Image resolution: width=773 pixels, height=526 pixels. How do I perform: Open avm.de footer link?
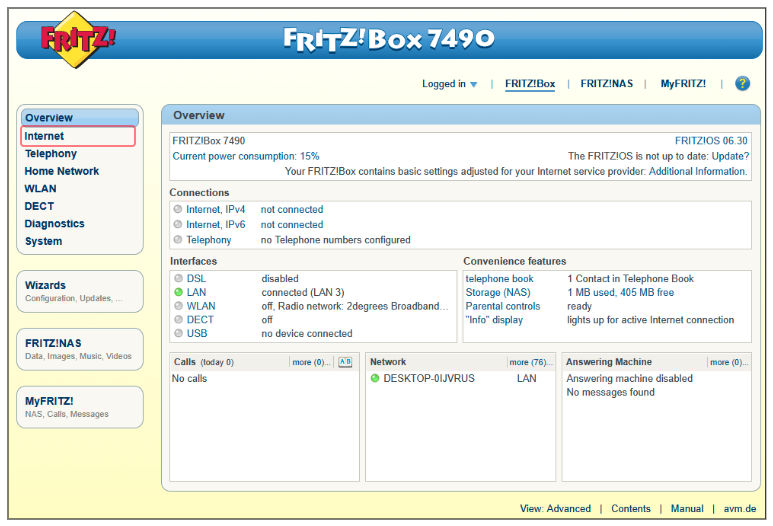(x=739, y=509)
